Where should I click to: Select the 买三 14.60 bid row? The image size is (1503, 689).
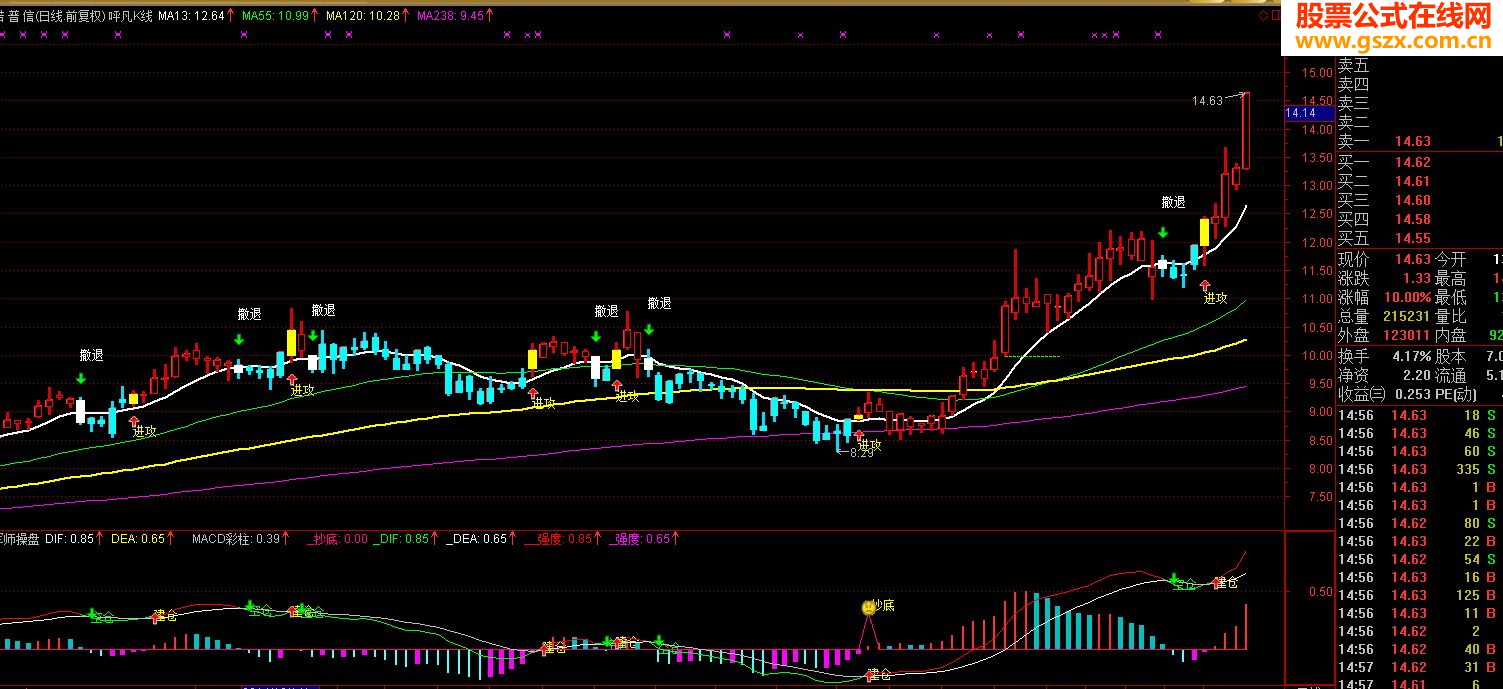(x=1420, y=200)
